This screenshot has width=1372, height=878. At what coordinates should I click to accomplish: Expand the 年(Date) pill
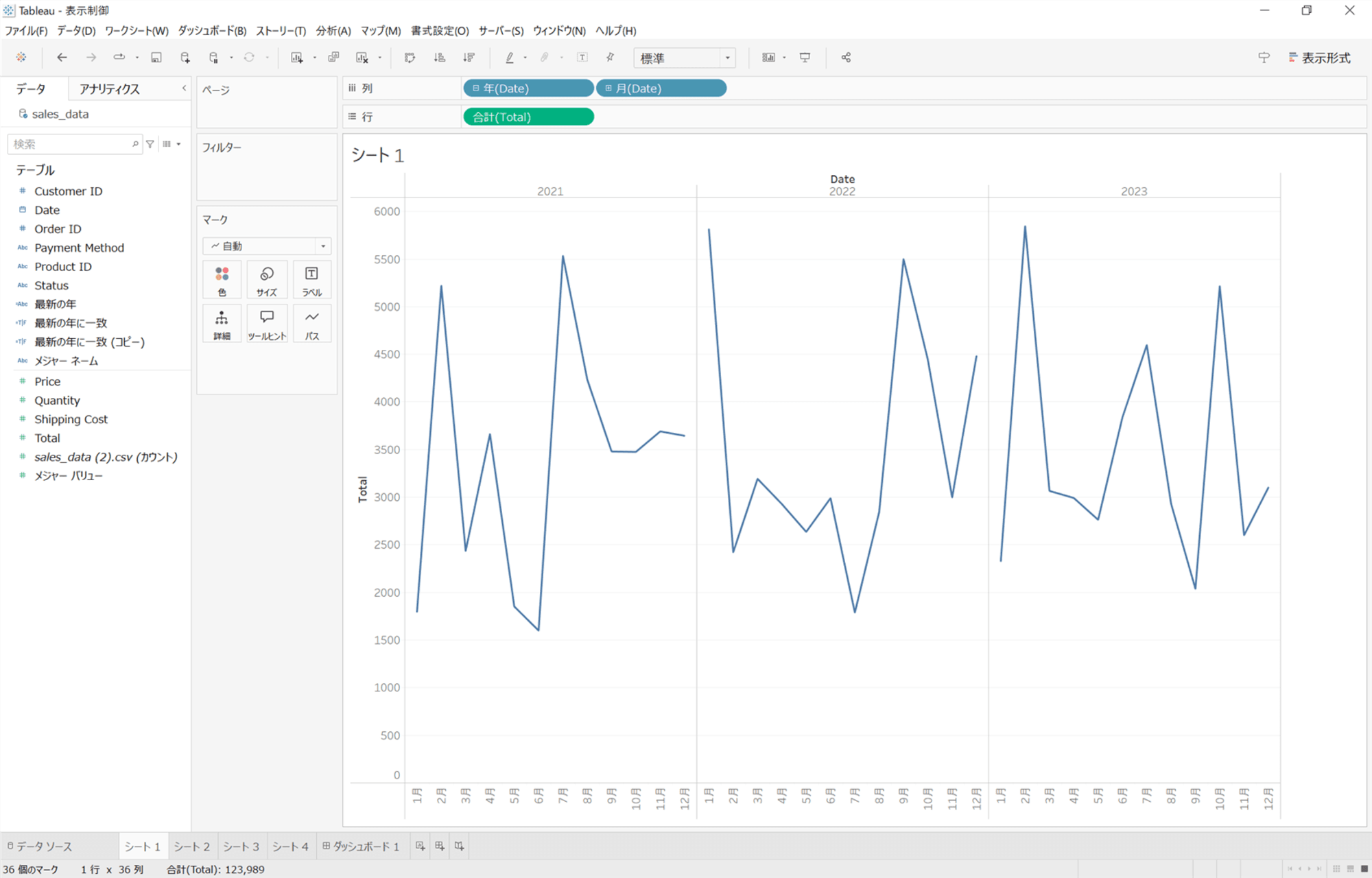coord(475,88)
